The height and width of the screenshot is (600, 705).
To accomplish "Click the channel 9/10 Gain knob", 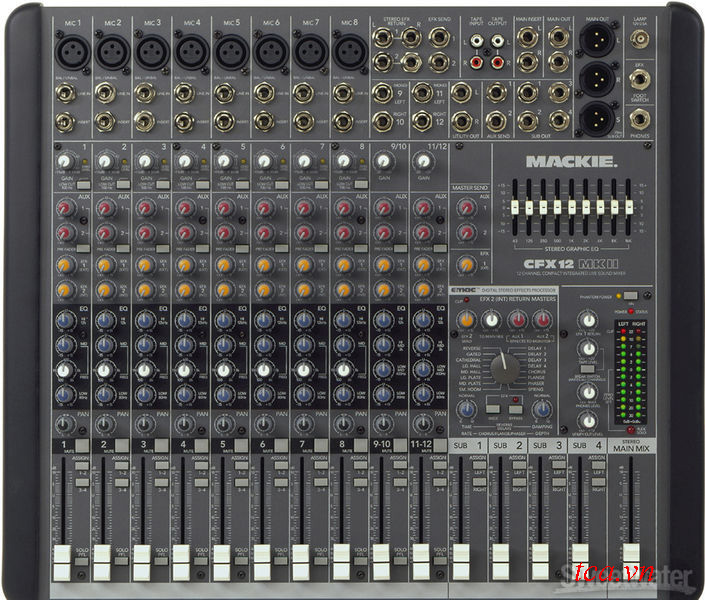I will (383, 161).
